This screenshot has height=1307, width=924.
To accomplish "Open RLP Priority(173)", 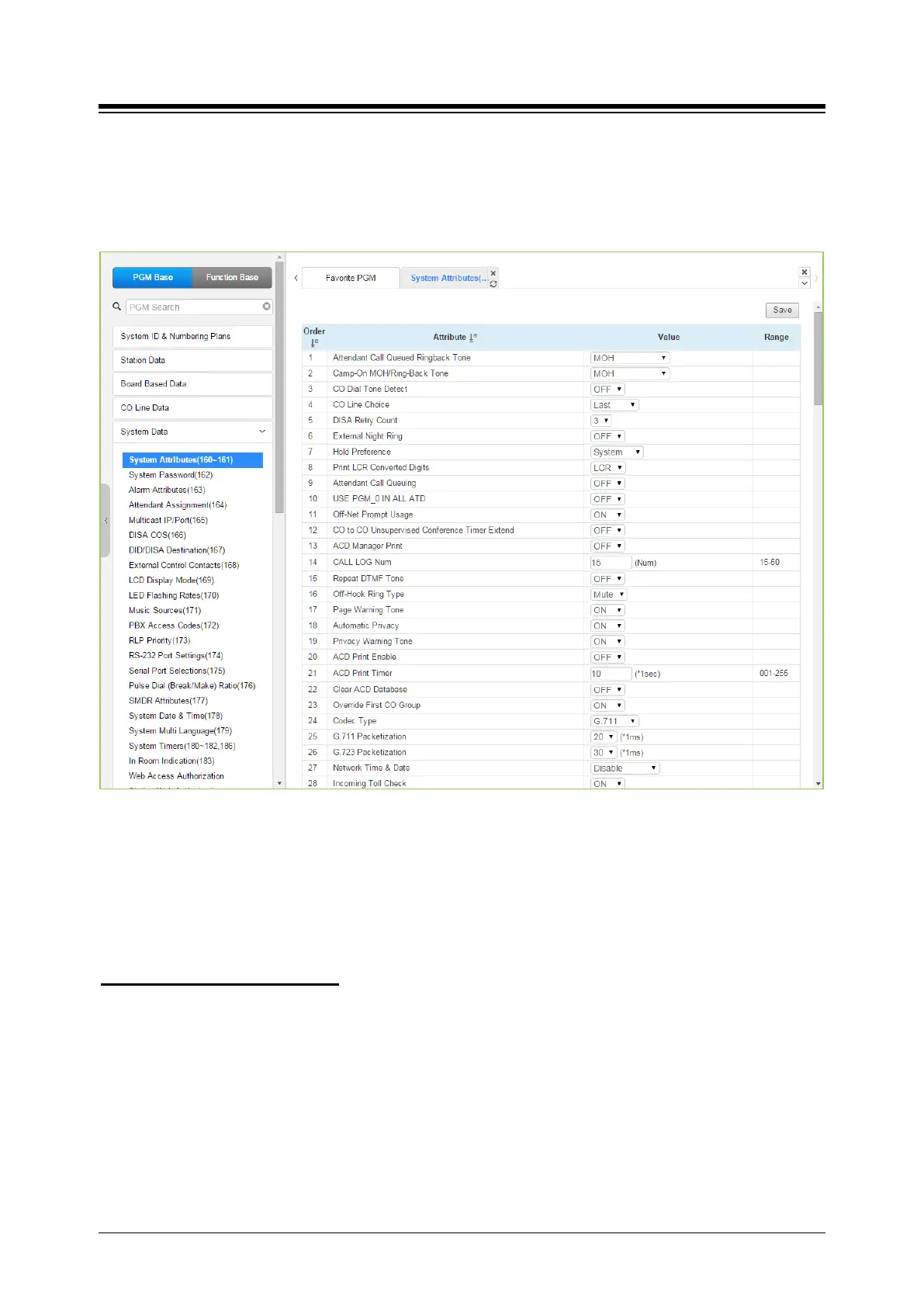I will [x=159, y=640].
